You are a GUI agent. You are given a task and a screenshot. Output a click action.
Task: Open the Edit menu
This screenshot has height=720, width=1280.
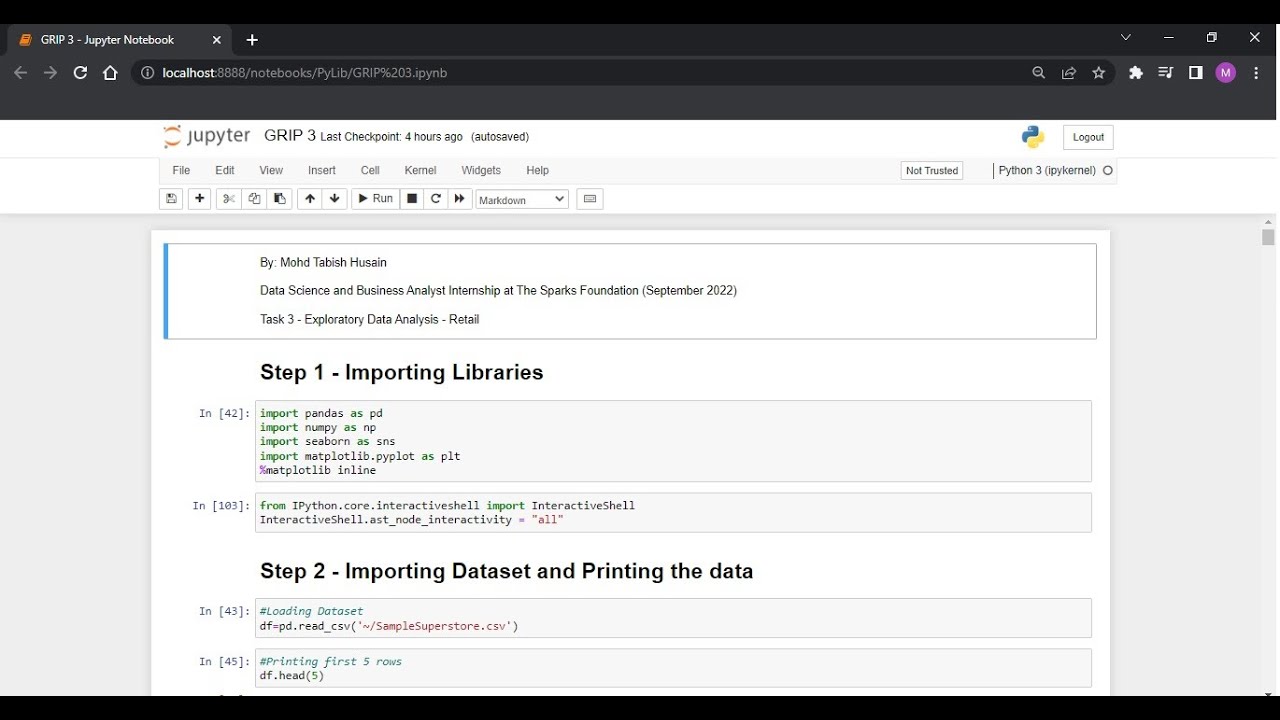pos(225,171)
